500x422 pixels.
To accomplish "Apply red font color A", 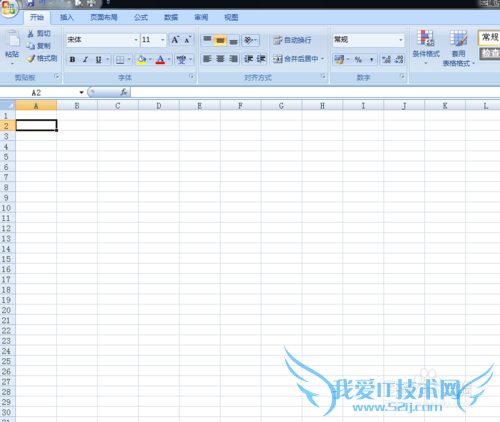I will click(160, 60).
